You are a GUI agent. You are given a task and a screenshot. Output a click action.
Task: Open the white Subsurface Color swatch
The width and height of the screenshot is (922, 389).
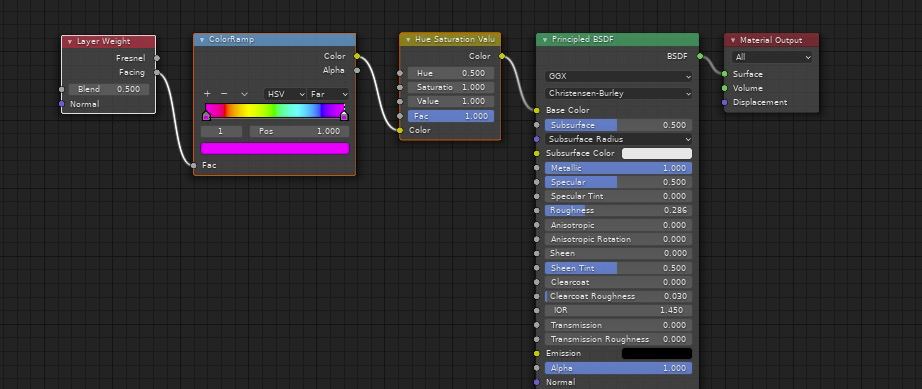657,153
